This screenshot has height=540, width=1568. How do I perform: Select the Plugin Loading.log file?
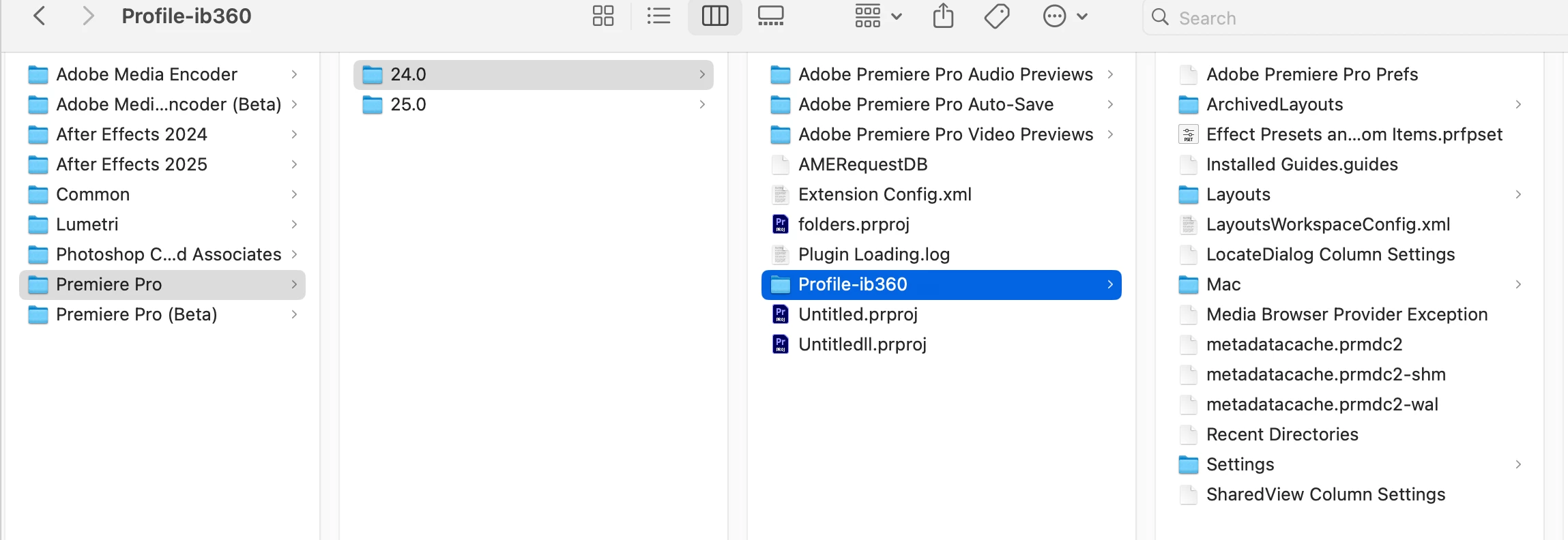click(x=942, y=254)
